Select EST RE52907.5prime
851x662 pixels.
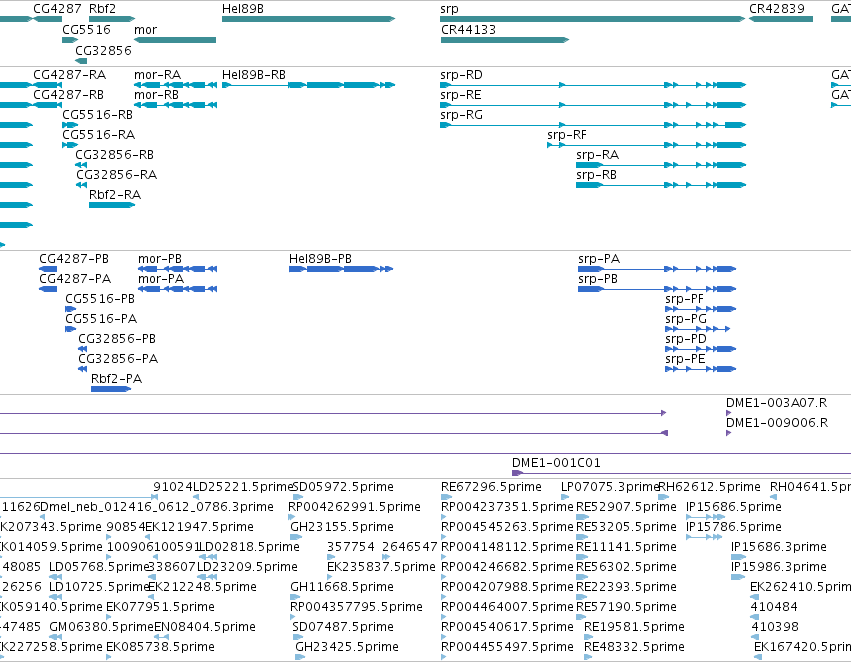pos(626,507)
